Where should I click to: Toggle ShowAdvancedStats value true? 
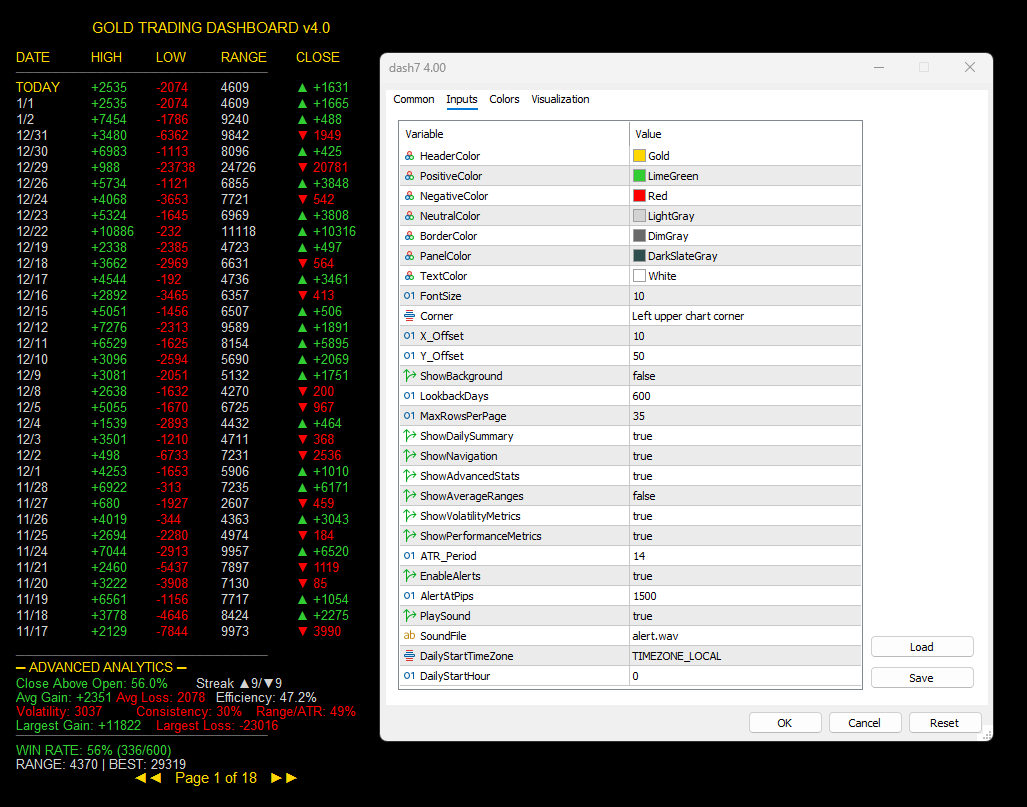point(745,476)
